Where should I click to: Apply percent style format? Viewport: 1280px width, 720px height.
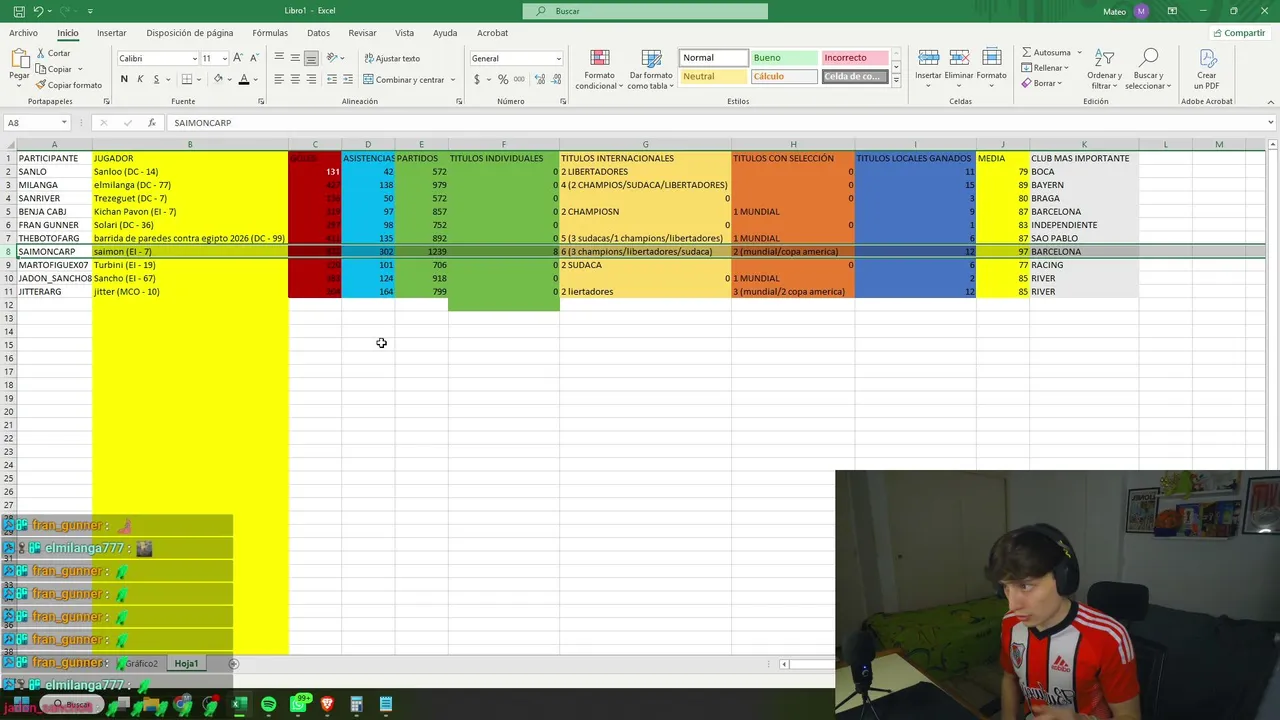pyautogui.click(x=503, y=79)
